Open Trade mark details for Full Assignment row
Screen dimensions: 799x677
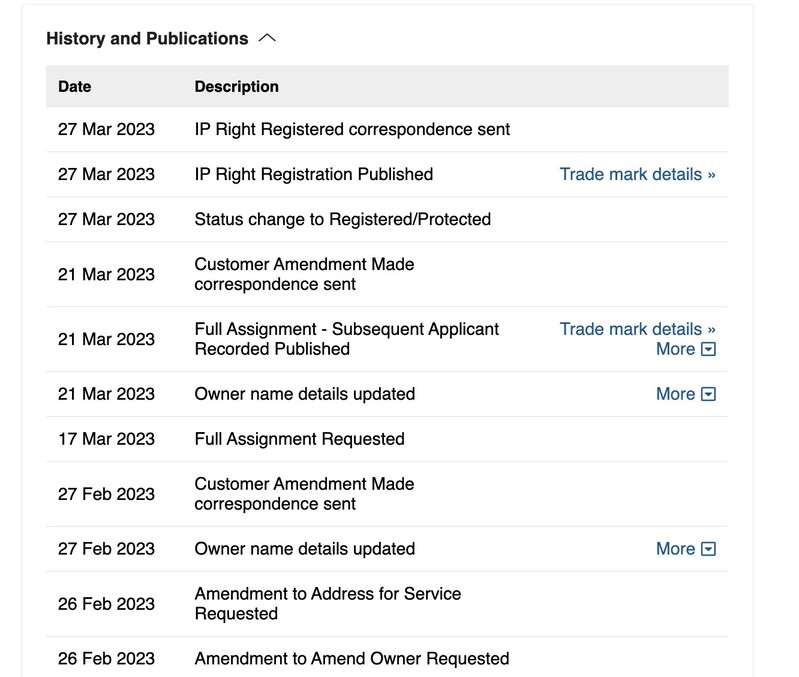(637, 329)
